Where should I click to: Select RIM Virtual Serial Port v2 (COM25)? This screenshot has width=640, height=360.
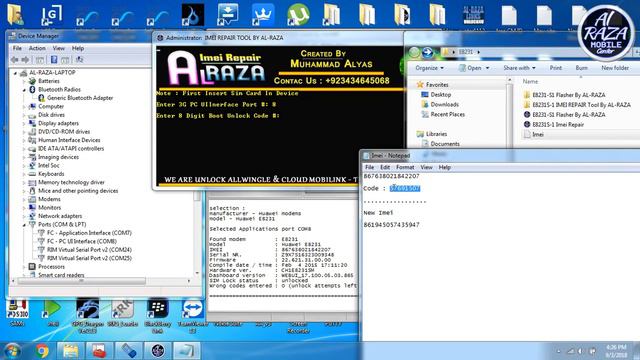tap(89, 258)
